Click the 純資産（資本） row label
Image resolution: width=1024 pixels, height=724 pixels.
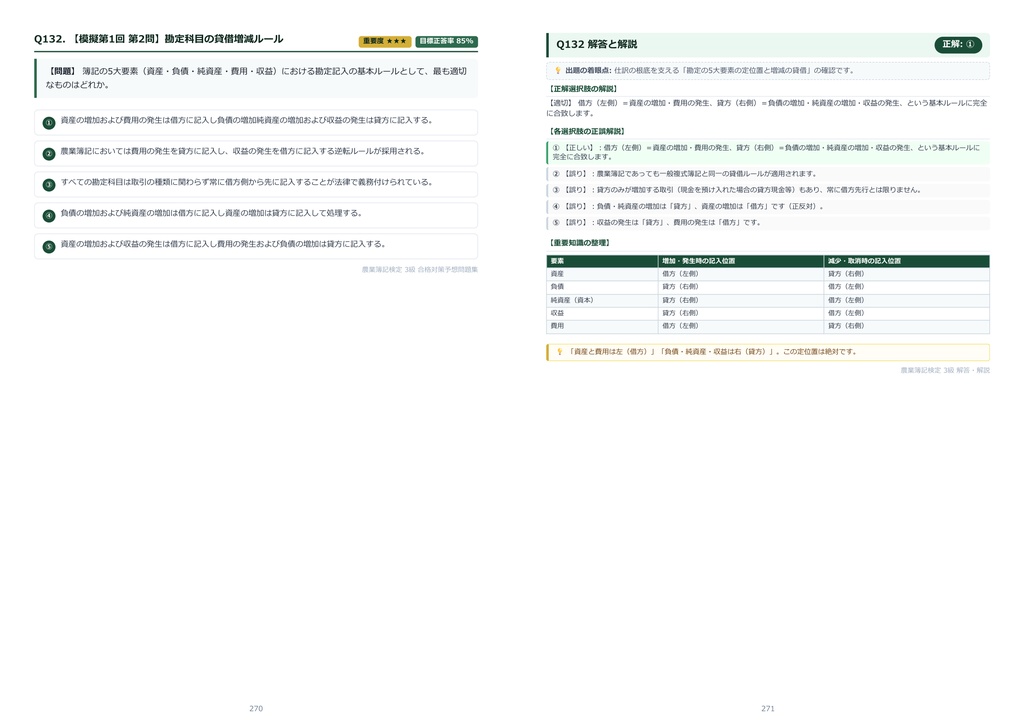tap(572, 300)
